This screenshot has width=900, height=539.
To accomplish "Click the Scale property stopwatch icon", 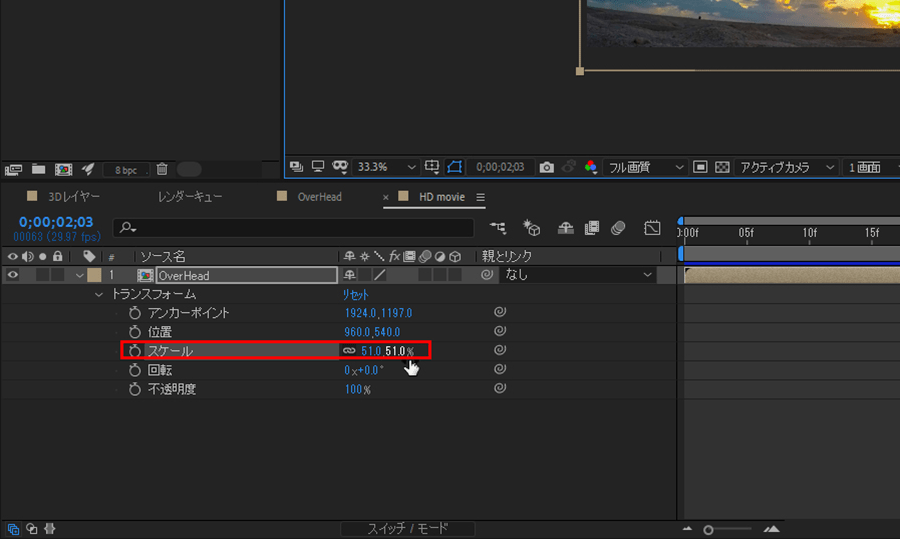I will (135, 351).
